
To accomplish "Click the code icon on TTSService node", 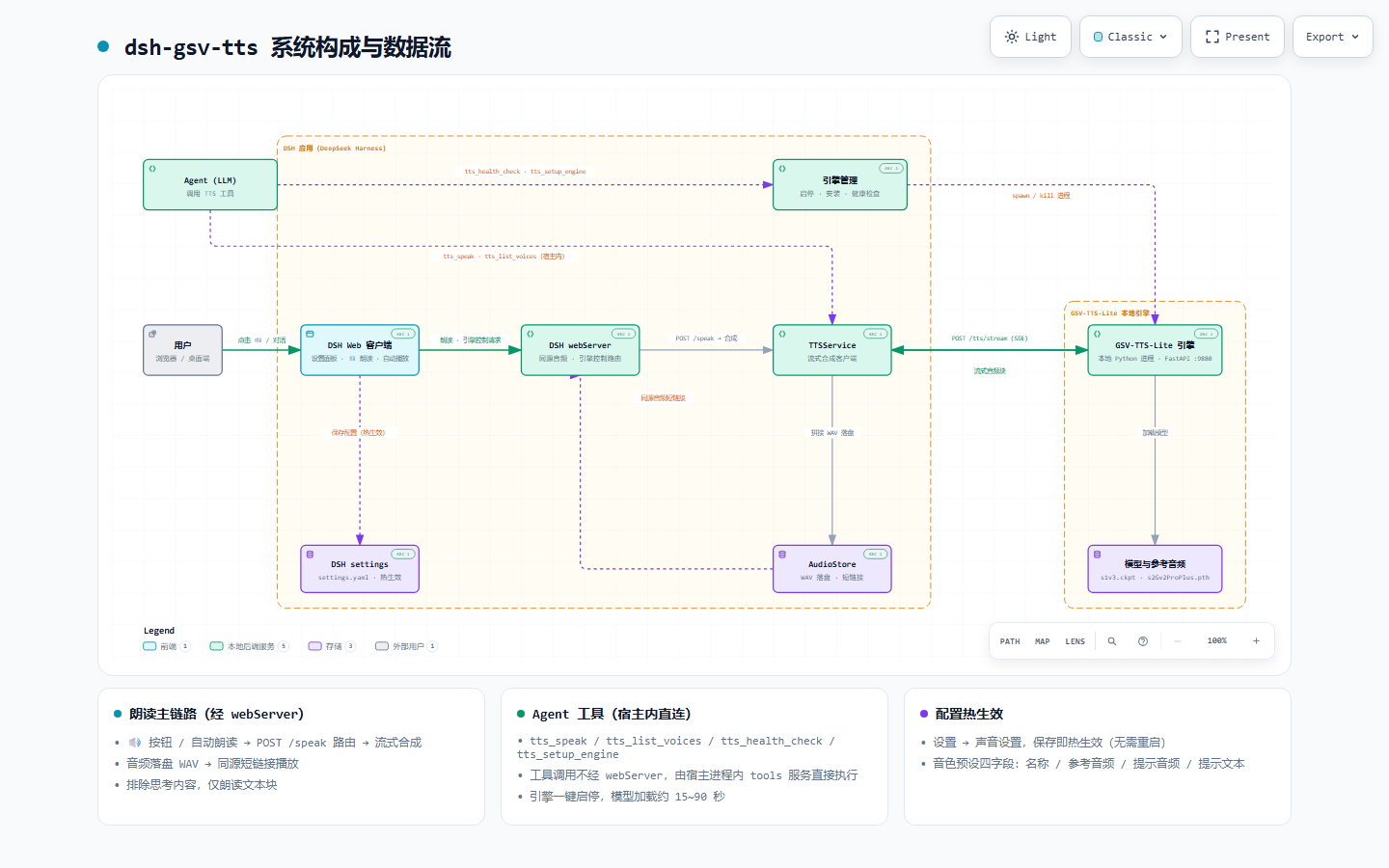I will pos(782,334).
